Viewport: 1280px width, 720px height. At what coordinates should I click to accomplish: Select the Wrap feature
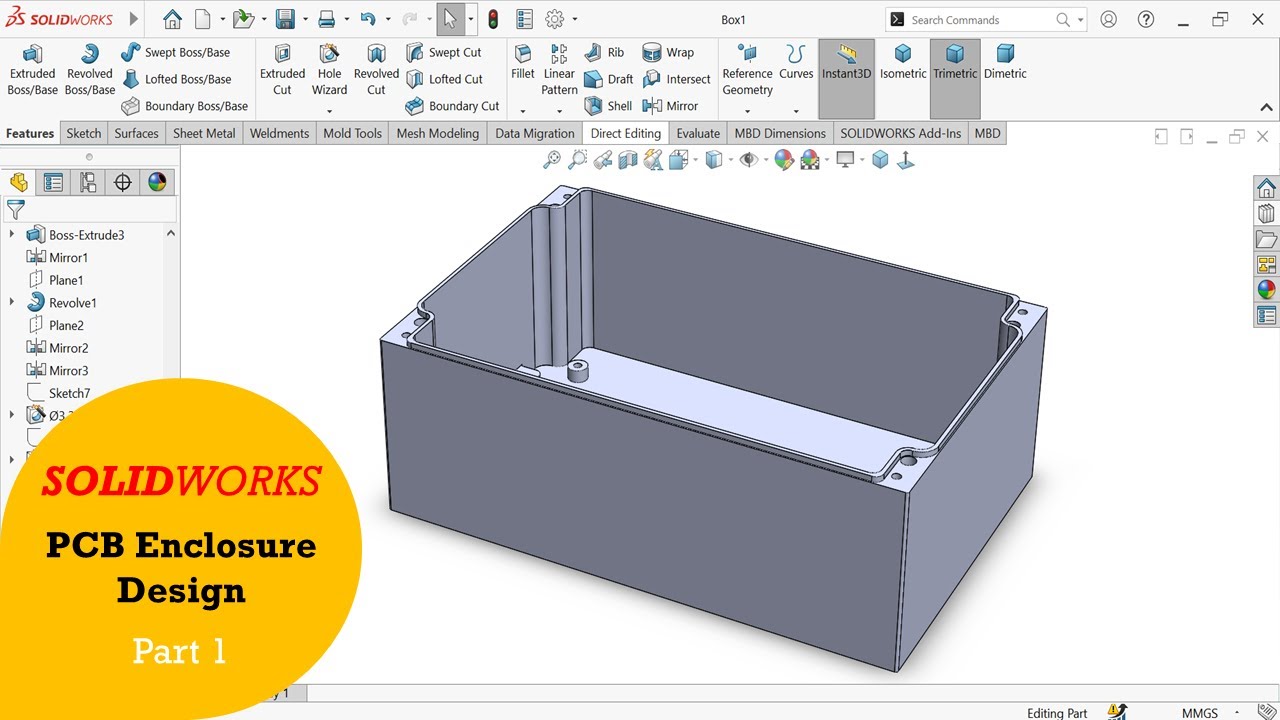point(668,52)
